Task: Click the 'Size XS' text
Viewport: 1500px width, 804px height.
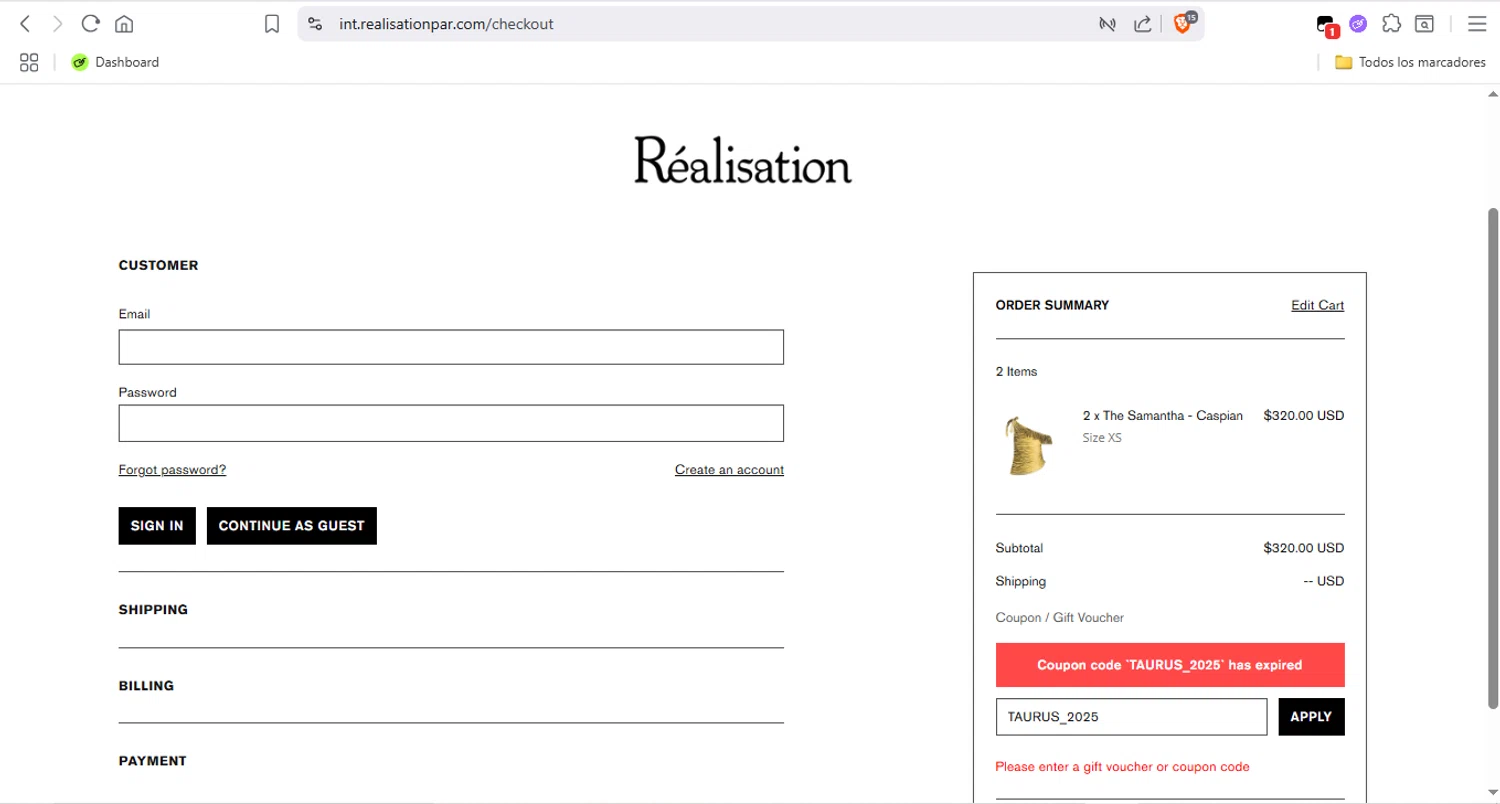Action: pyautogui.click(x=1102, y=438)
